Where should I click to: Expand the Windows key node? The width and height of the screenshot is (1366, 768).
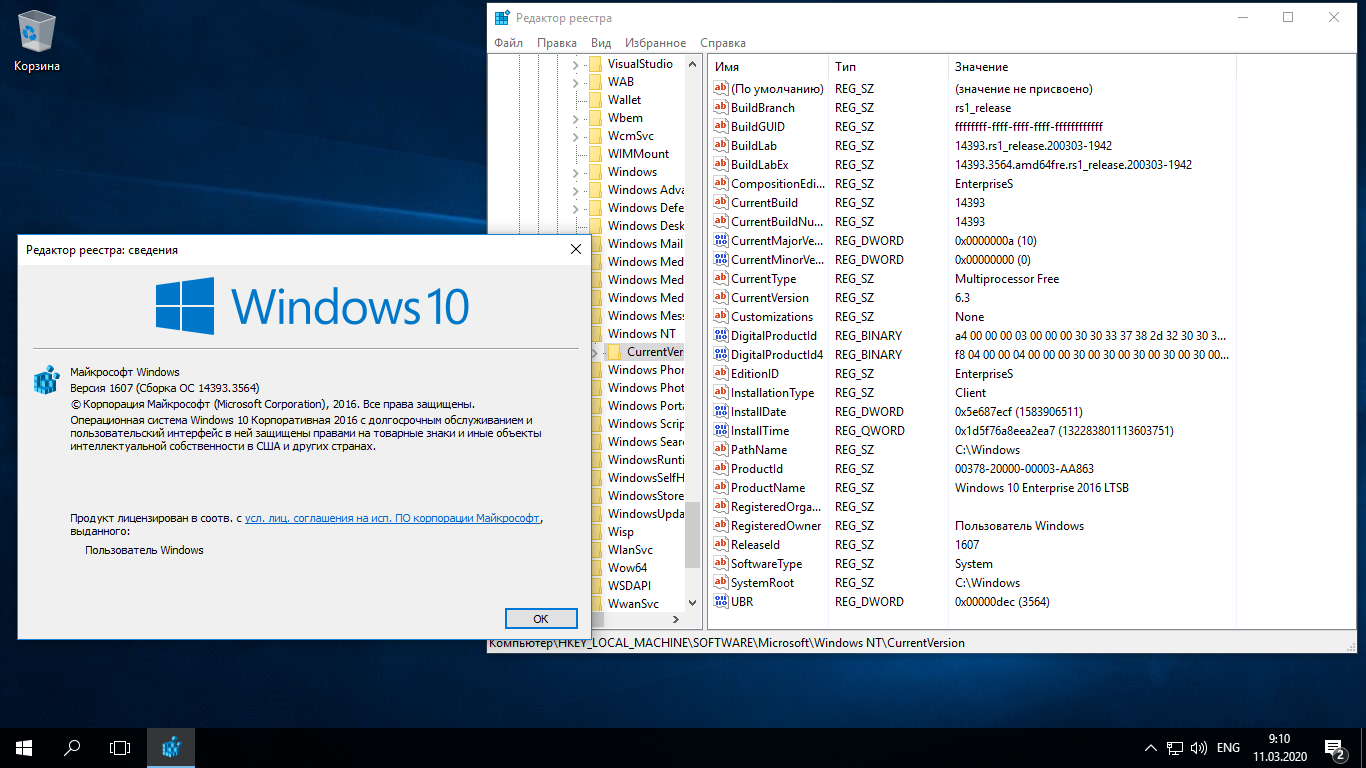point(576,172)
